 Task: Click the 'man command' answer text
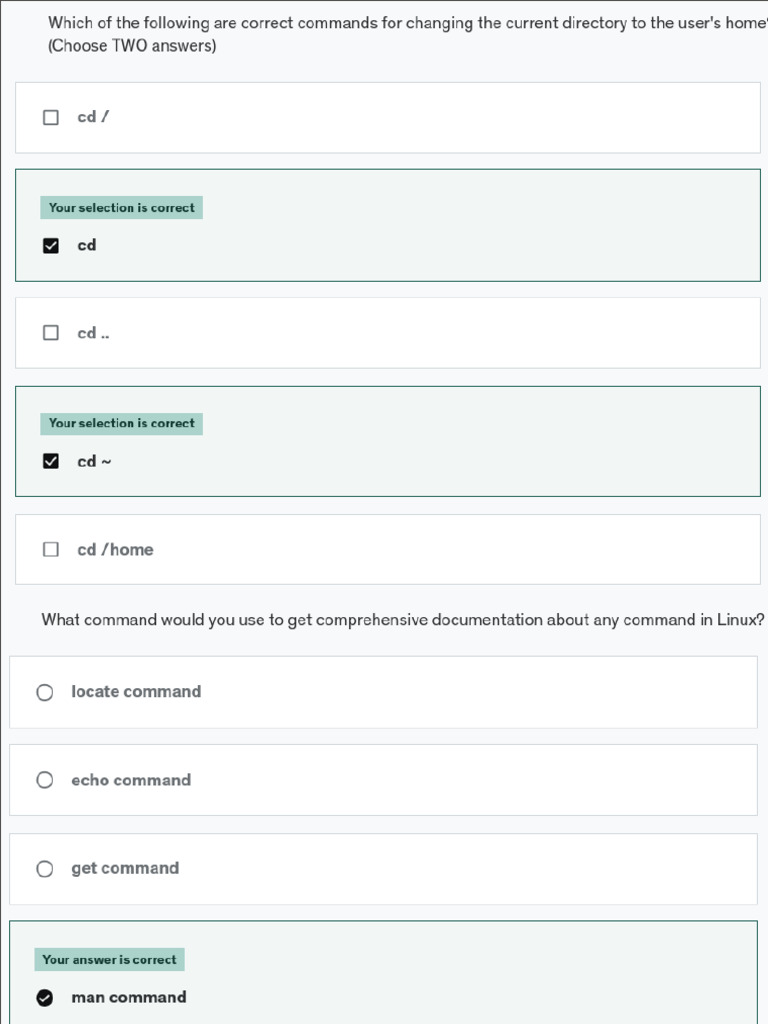point(129,997)
